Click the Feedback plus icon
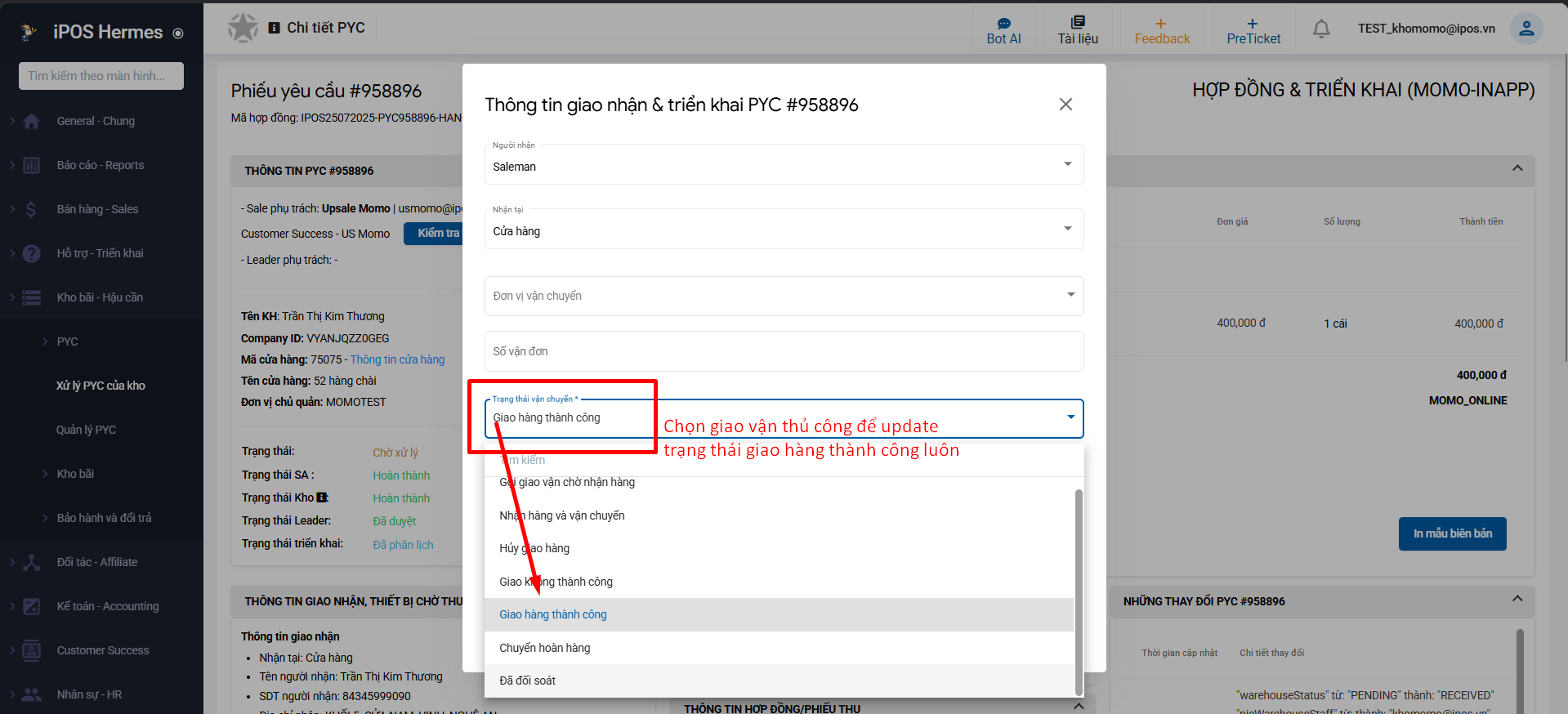Screen dimensions: 1568x714 pos(1161,24)
